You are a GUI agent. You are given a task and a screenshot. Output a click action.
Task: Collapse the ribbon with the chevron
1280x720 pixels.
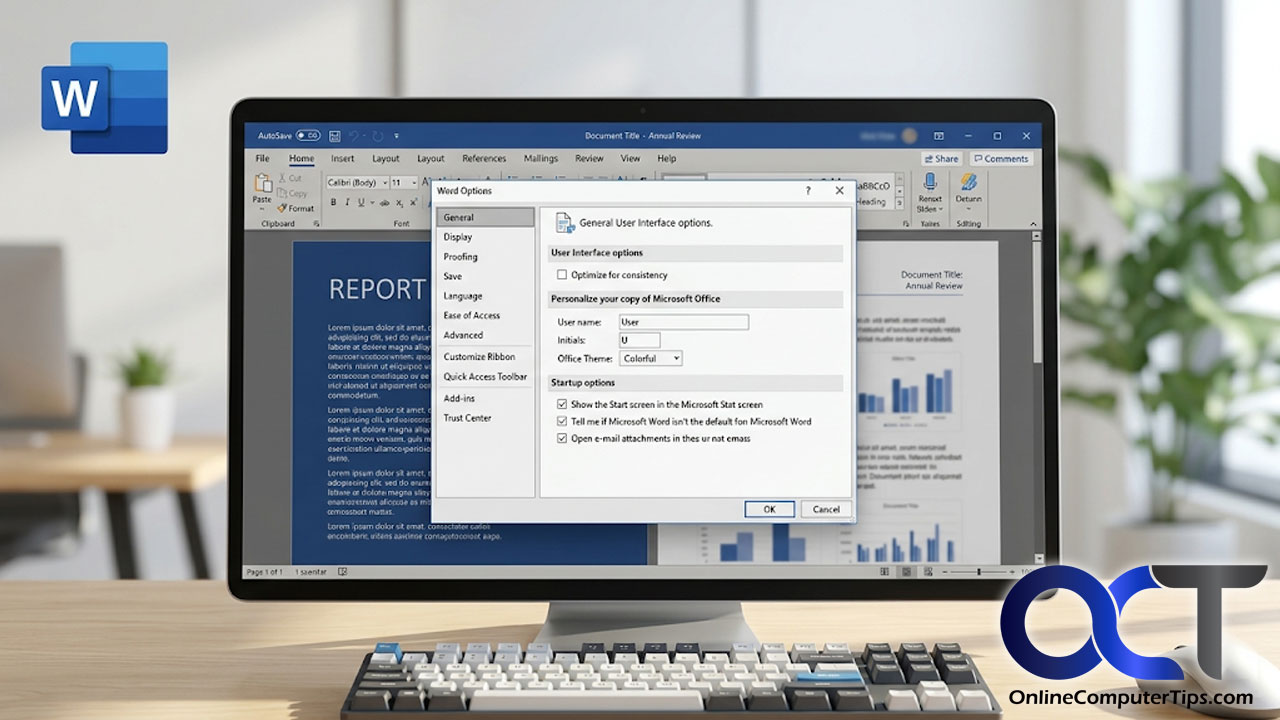coord(1032,224)
